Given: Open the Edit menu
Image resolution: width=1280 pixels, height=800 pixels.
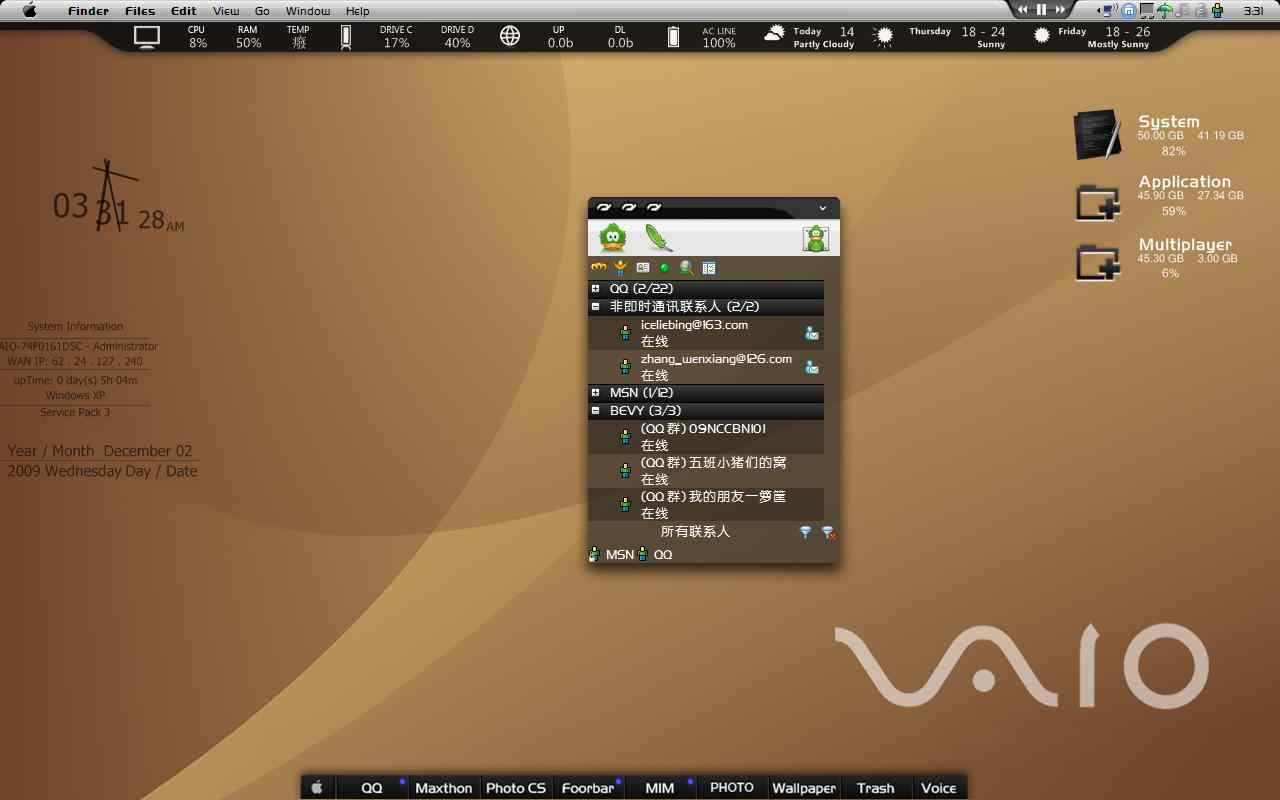Looking at the screenshot, I should coord(184,11).
